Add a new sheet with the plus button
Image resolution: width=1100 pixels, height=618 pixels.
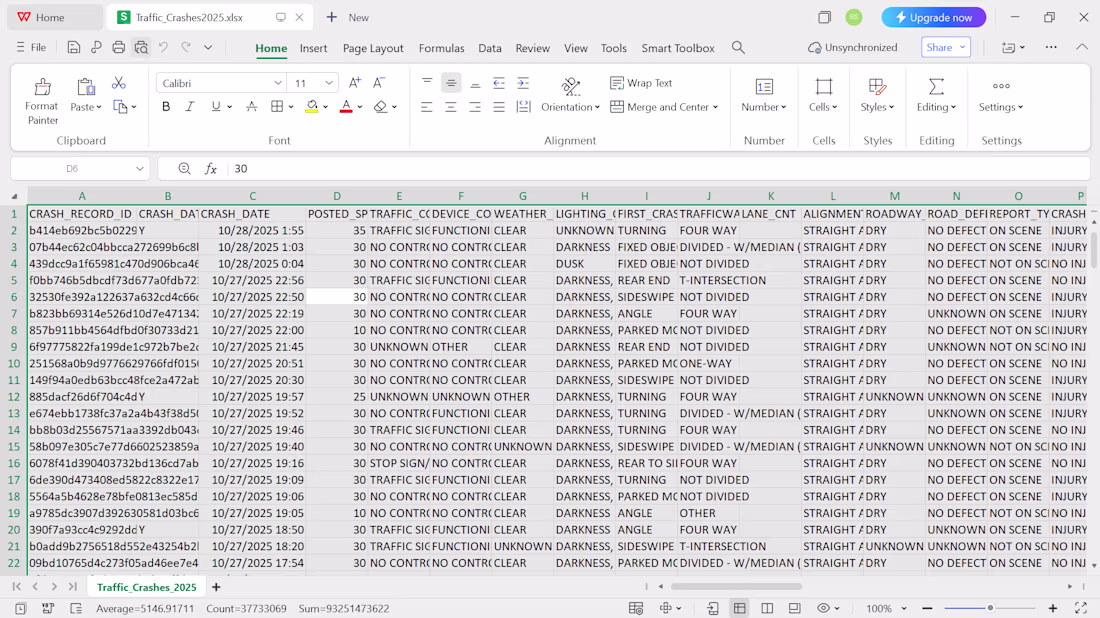(216, 587)
